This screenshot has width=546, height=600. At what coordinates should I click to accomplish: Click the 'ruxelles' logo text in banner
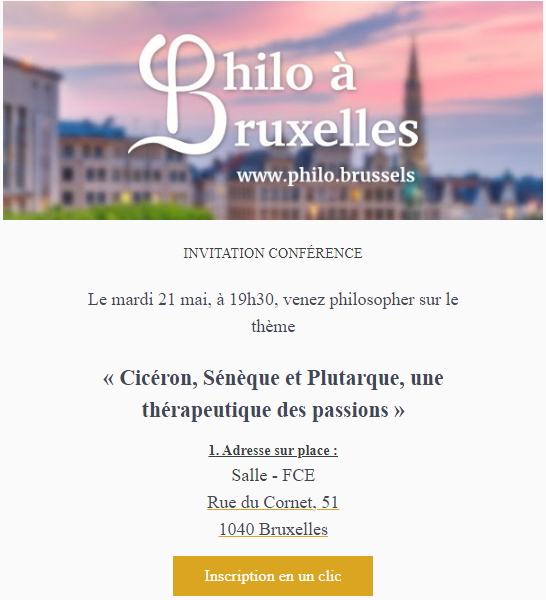click(326, 129)
